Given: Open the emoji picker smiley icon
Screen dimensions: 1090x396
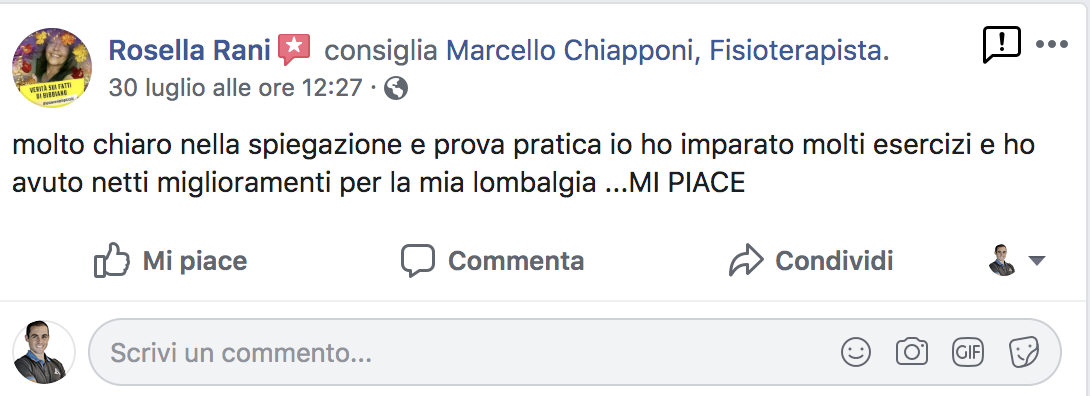Looking at the screenshot, I should point(856,352).
